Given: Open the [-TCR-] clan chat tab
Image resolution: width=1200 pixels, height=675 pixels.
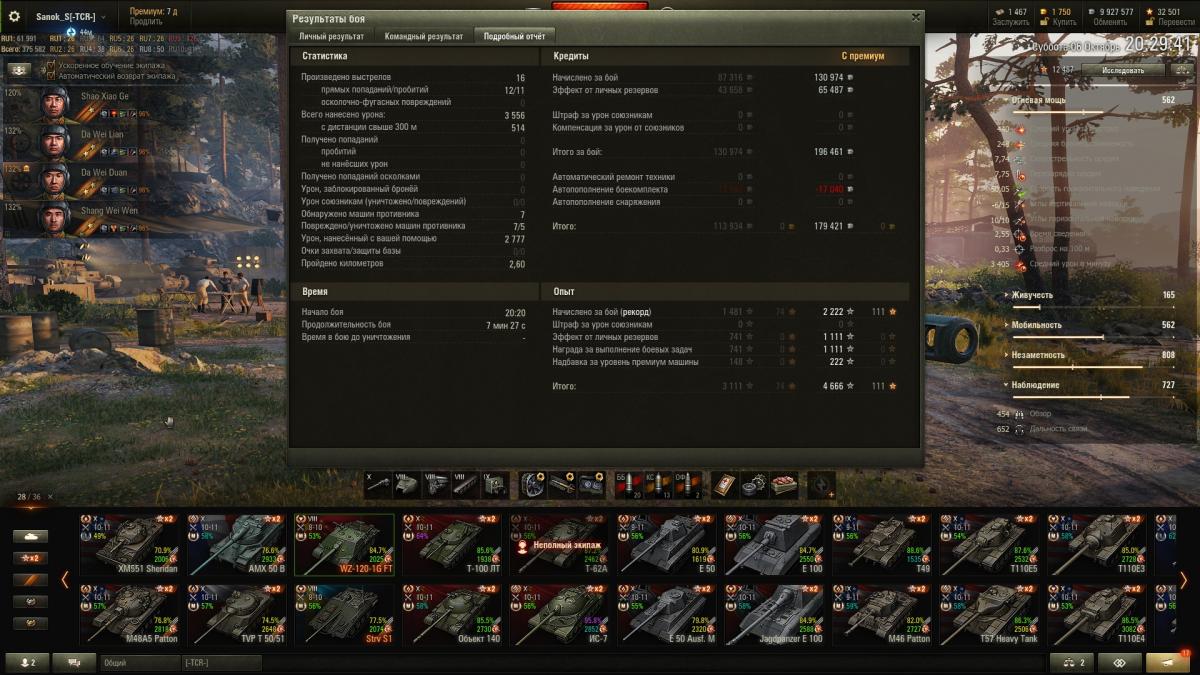Looking at the screenshot, I should click(x=222, y=662).
